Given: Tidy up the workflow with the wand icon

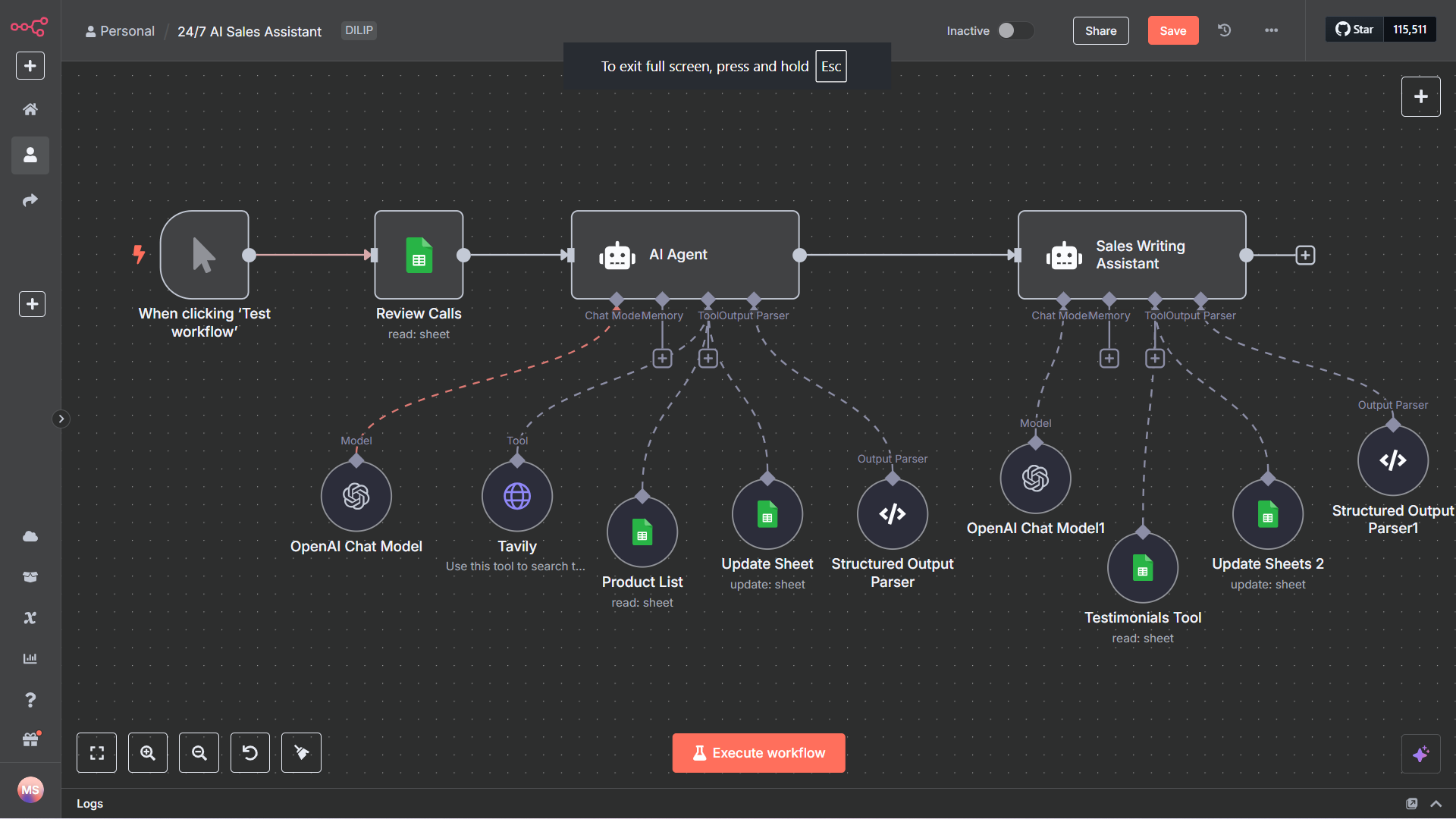Looking at the screenshot, I should tap(301, 752).
